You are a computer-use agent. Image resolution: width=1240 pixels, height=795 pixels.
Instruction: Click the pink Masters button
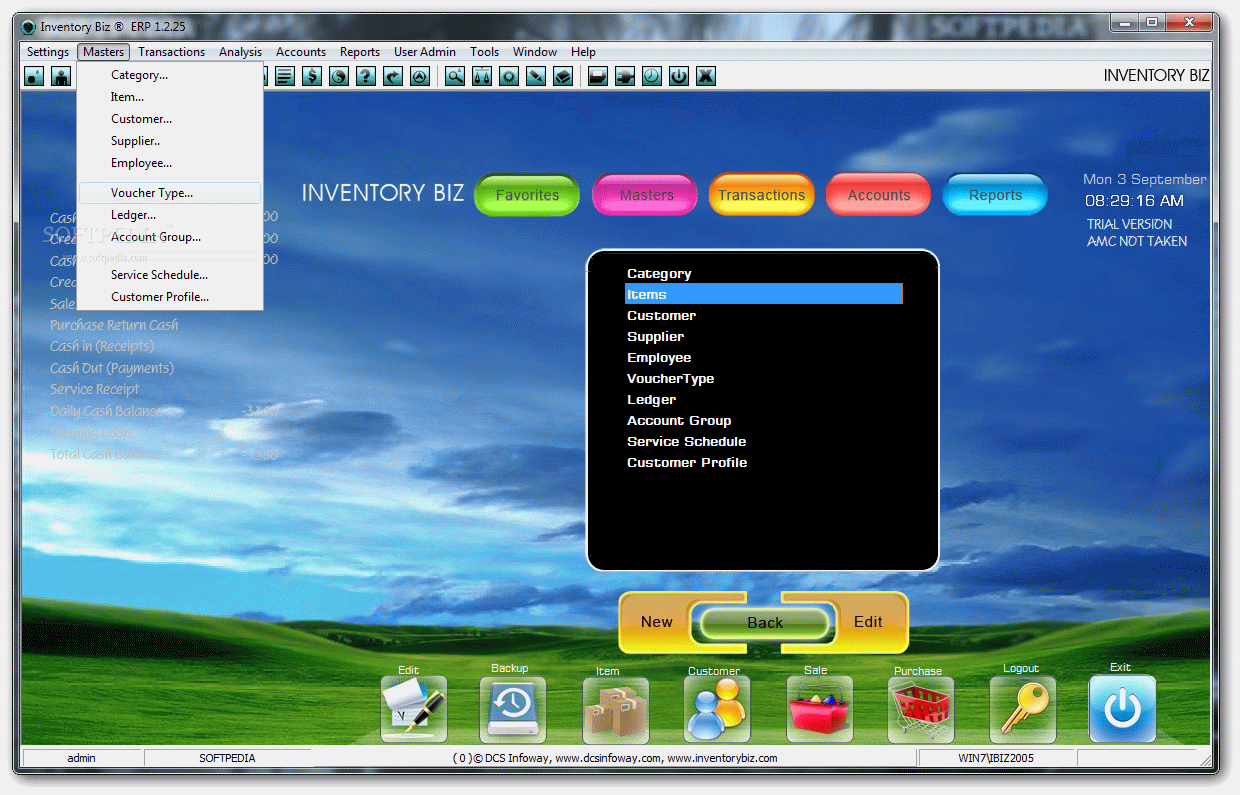646,195
